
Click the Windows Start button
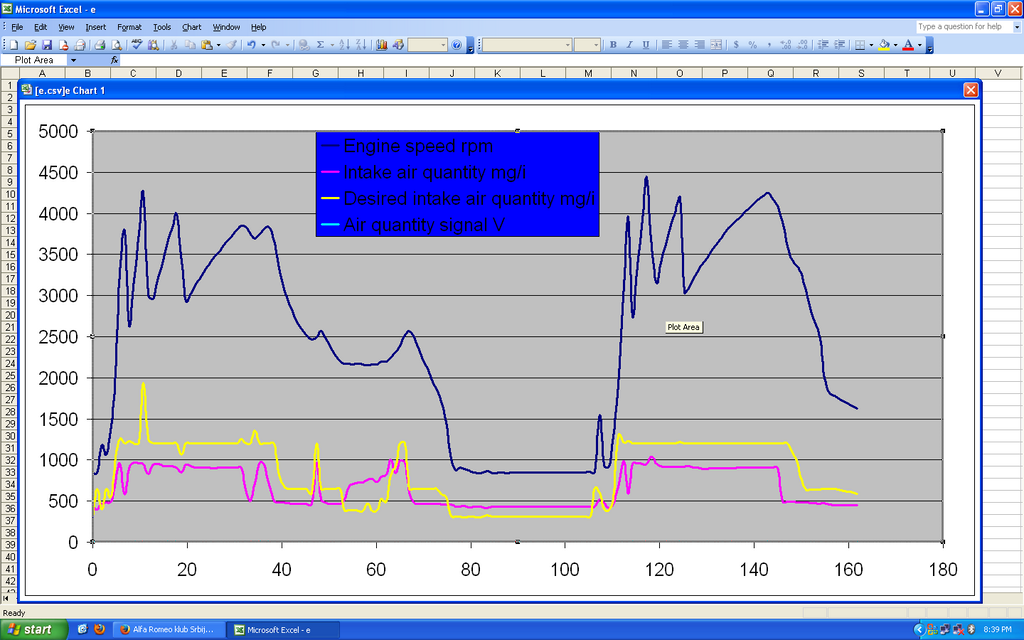click(34, 630)
